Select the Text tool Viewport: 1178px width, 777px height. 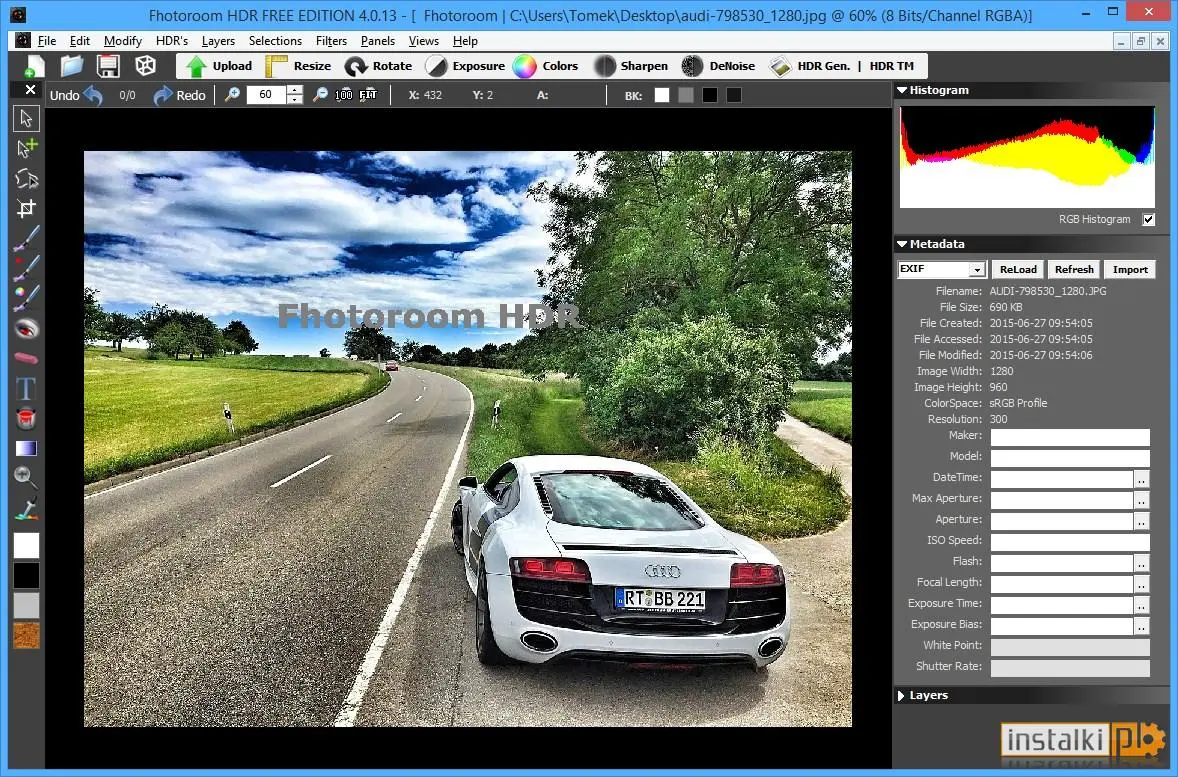click(x=26, y=388)
